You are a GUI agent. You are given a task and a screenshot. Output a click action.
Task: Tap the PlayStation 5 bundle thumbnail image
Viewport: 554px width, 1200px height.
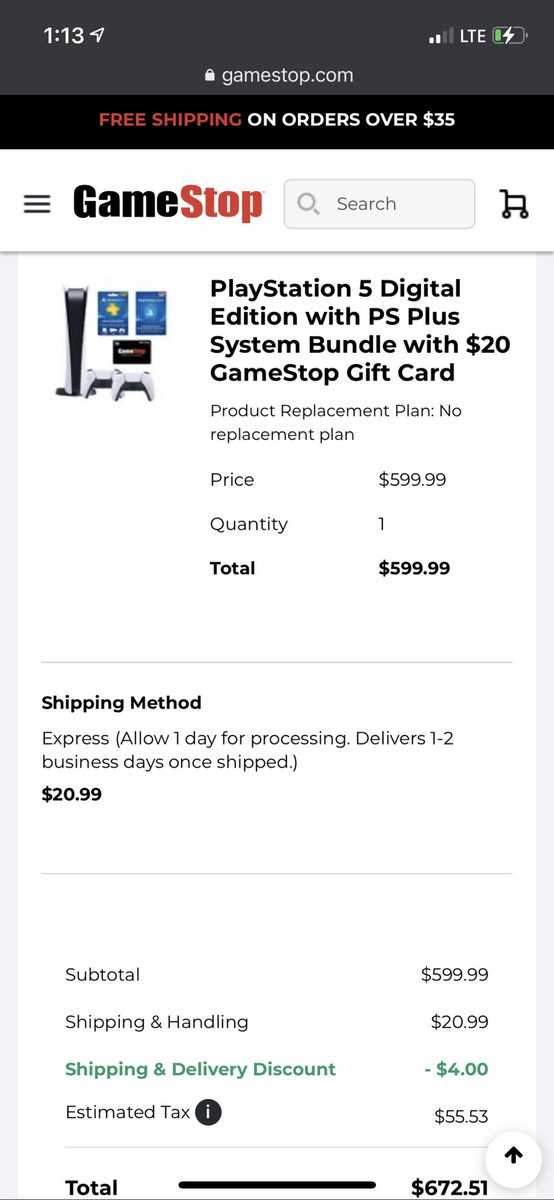[111, 341]
